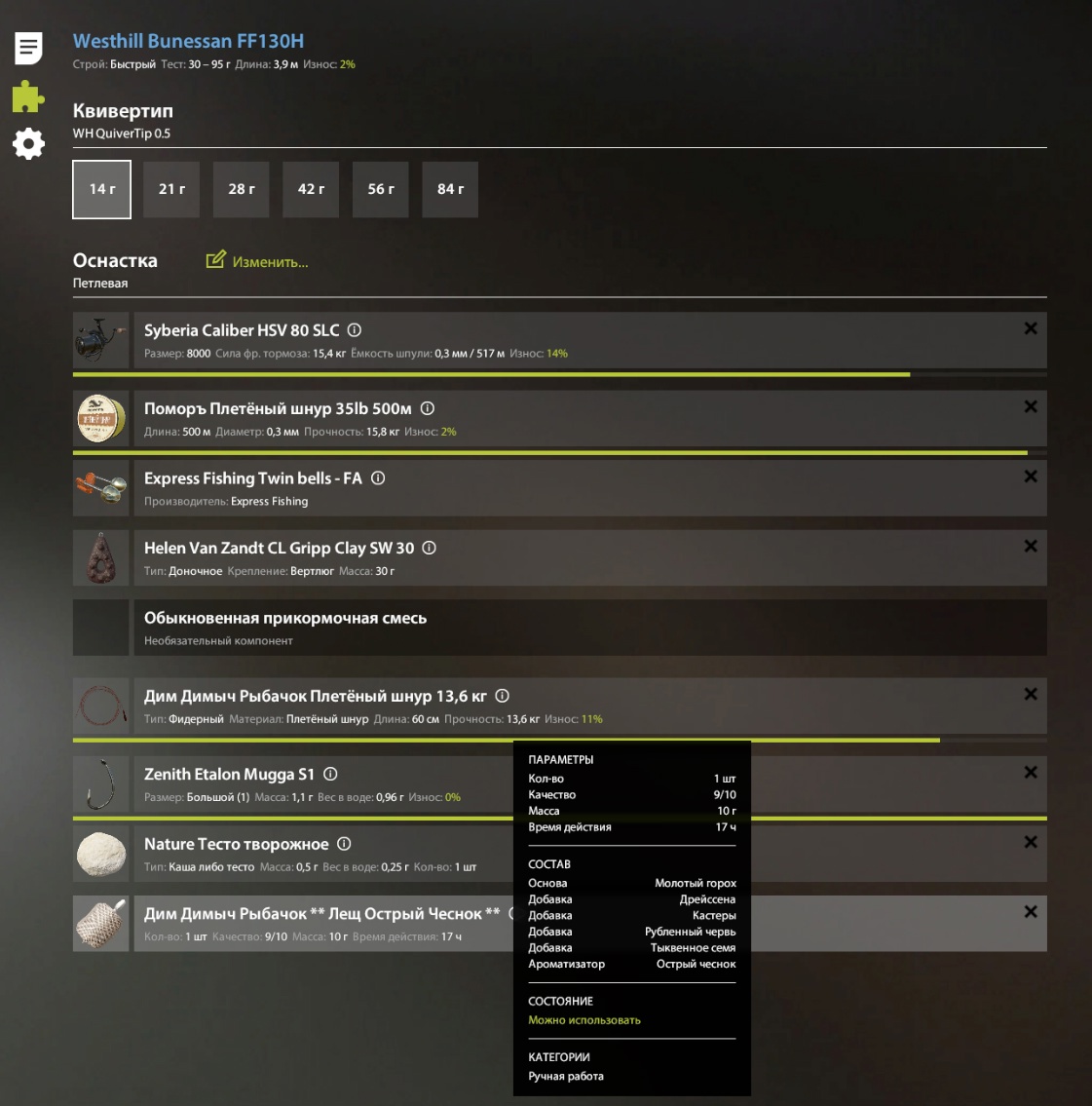Open the Westhill Bunessan FF130H rod title

188,41
